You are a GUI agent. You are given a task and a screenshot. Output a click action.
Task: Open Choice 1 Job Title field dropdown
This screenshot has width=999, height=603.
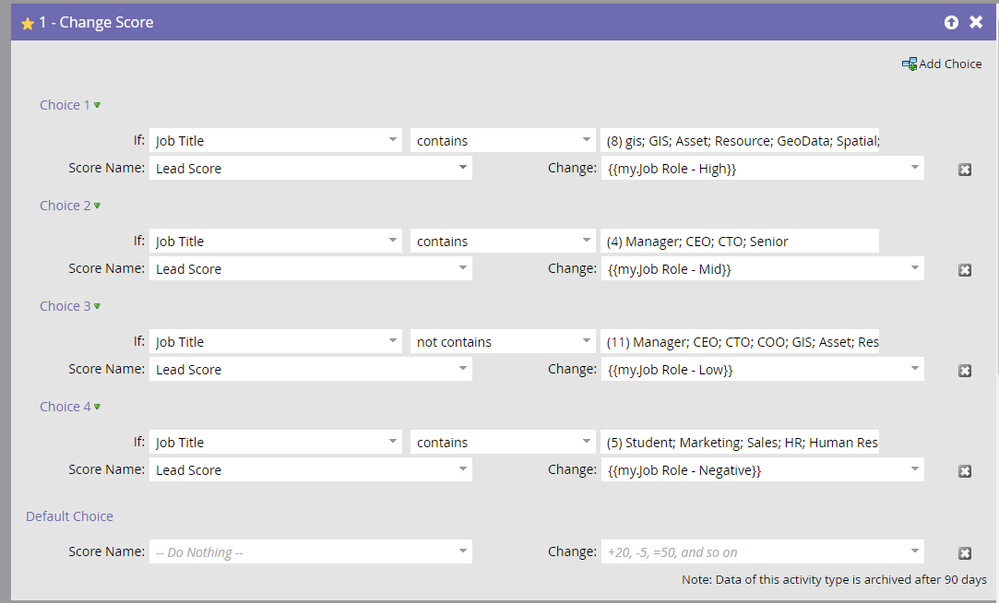[x=393, y=141]
